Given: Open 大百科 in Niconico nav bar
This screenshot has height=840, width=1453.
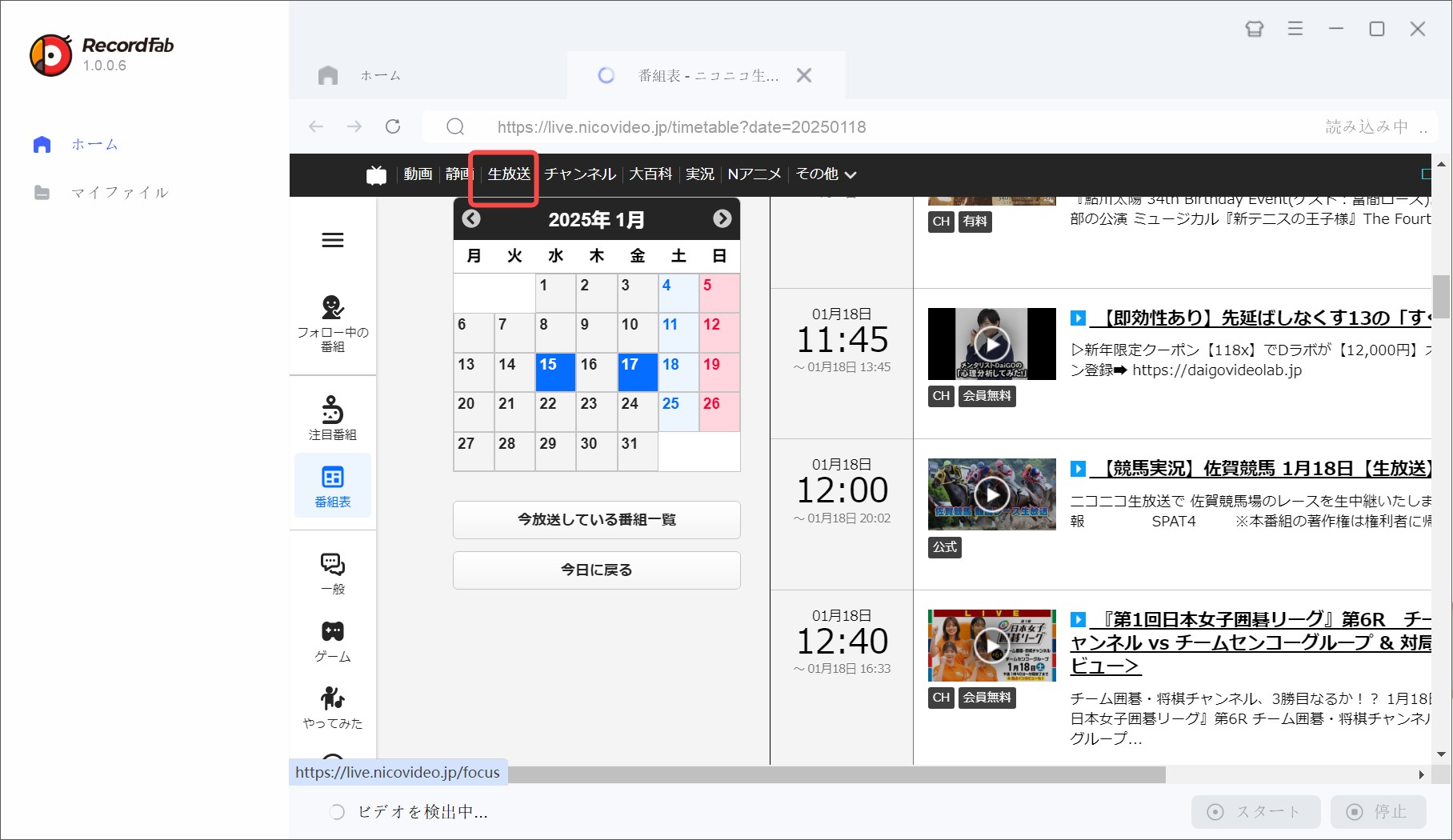Looking at the screenshot, I should tap(650, 174).
